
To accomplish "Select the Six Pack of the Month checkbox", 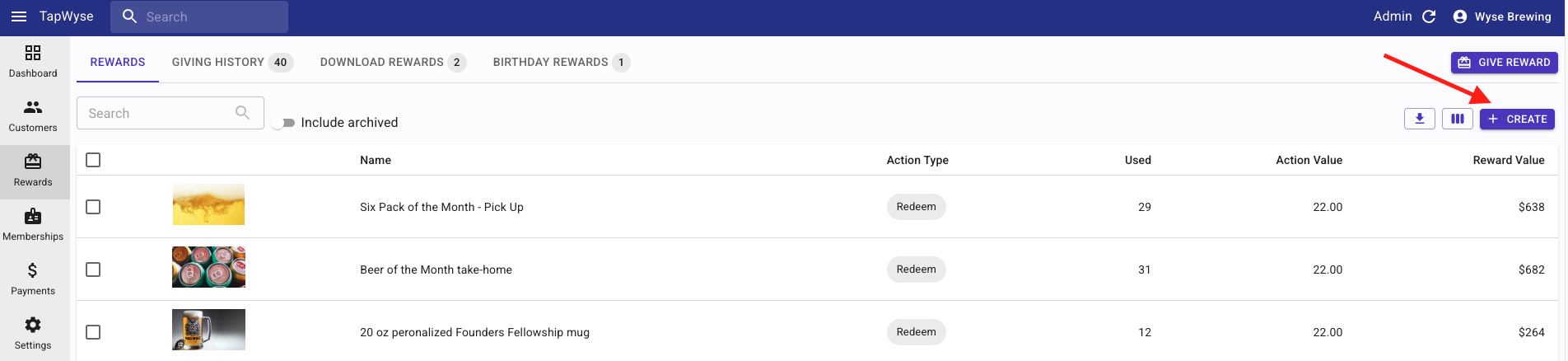I will (x=93, y=207).
